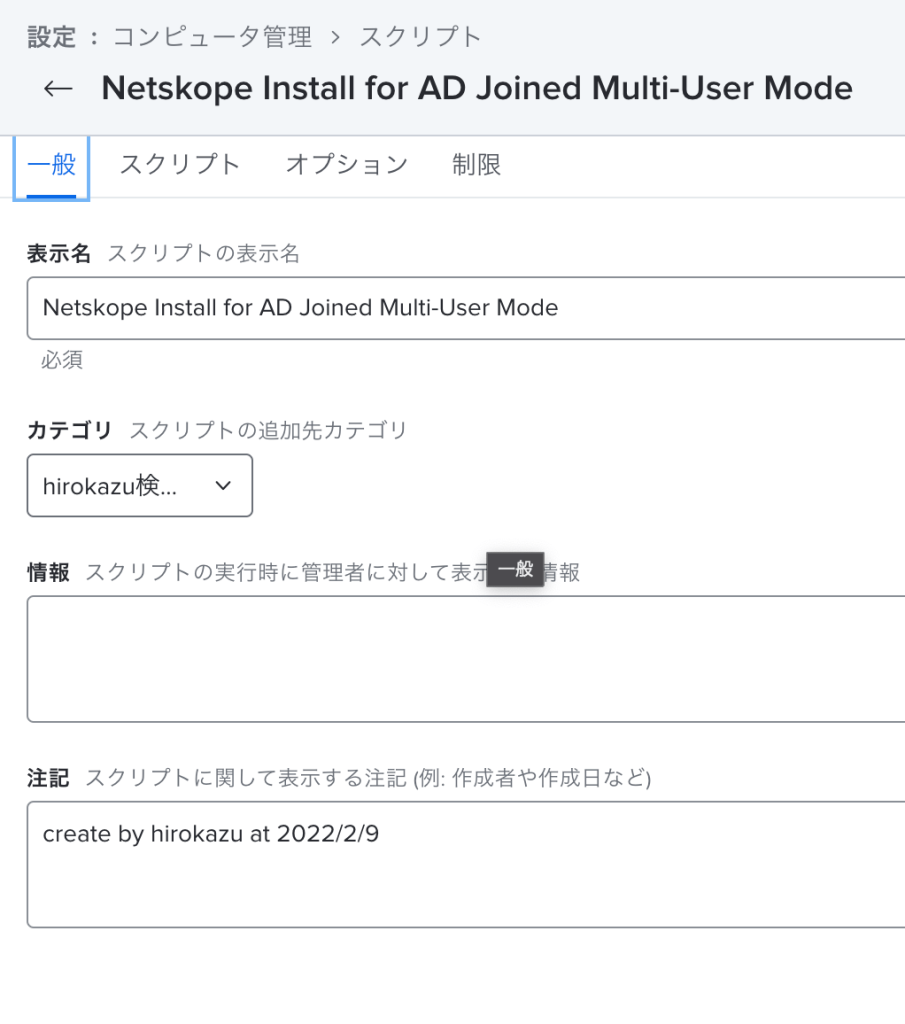Click the 表示名 field label
The height and width of the screenshot is (1024, 905).
[x=59, y=253]
